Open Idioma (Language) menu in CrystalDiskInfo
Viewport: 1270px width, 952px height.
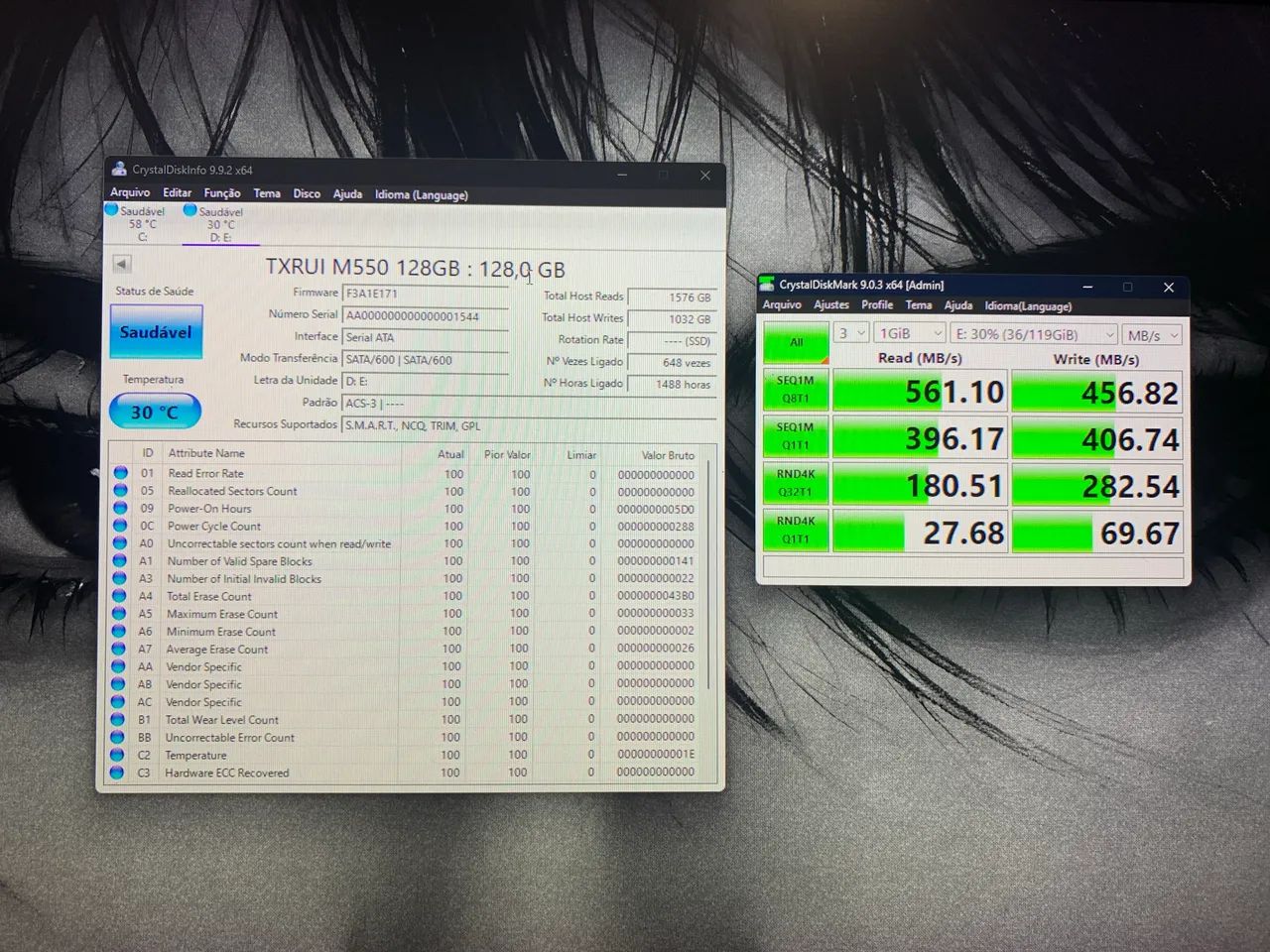[x=421, y=194]
